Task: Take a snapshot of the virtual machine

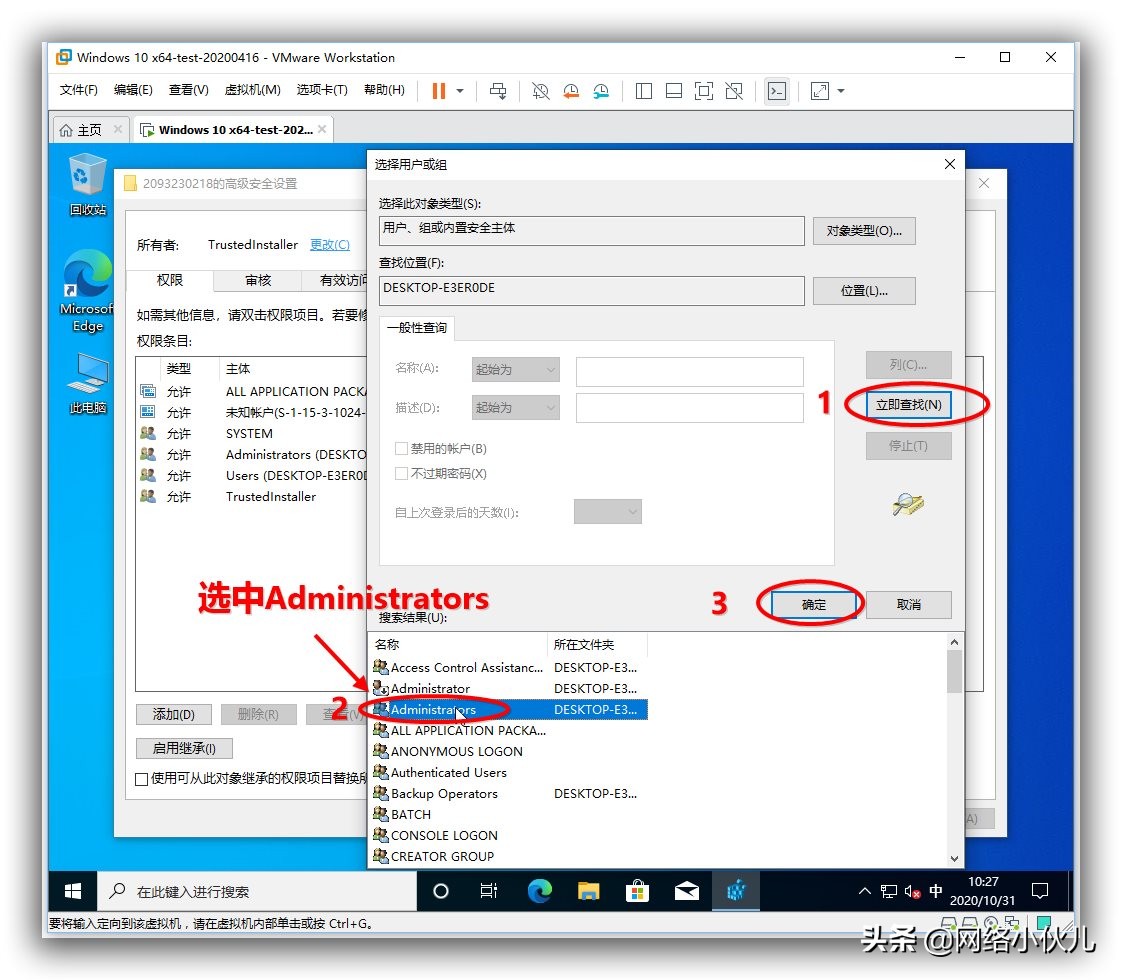Action: click(540, 91)
